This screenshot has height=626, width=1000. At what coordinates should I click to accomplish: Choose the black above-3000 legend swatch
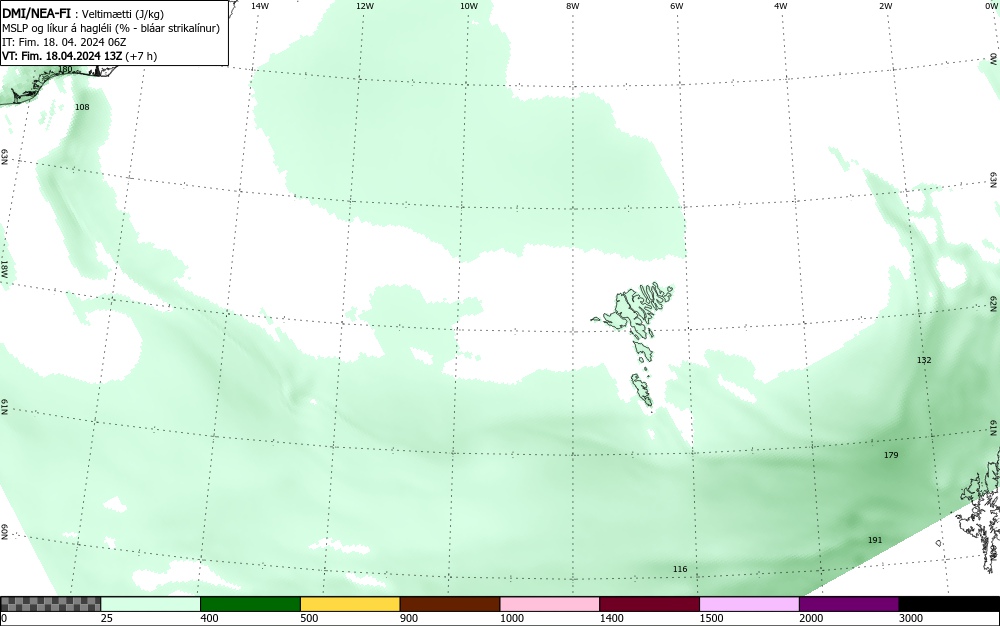pyautogui.click(x=949, y=604)
